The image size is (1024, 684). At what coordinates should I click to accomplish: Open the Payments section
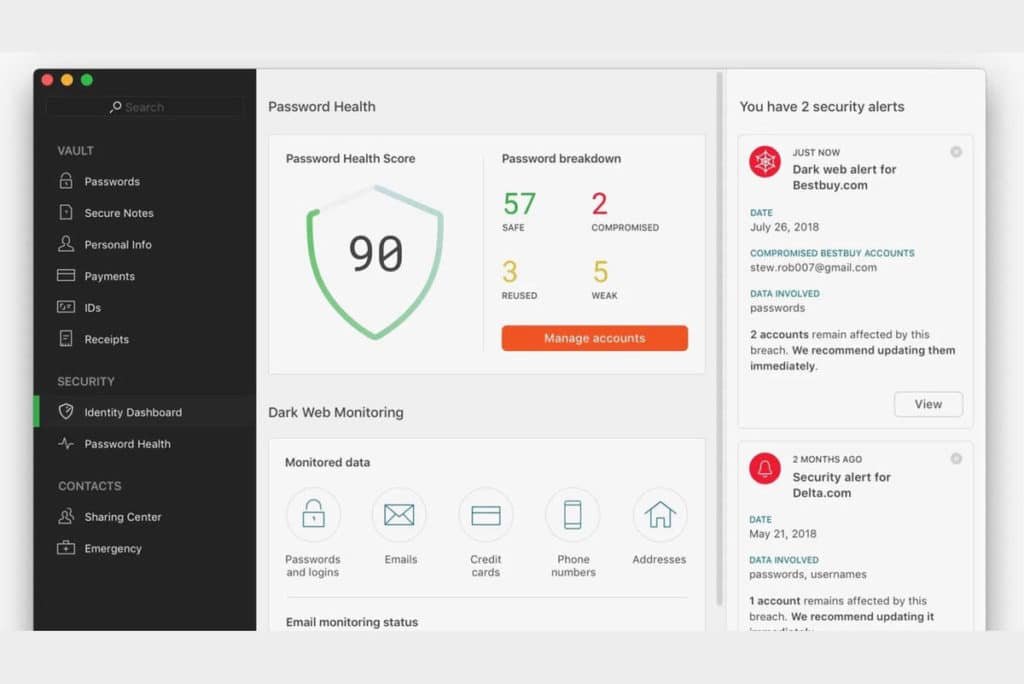point(109,276)
